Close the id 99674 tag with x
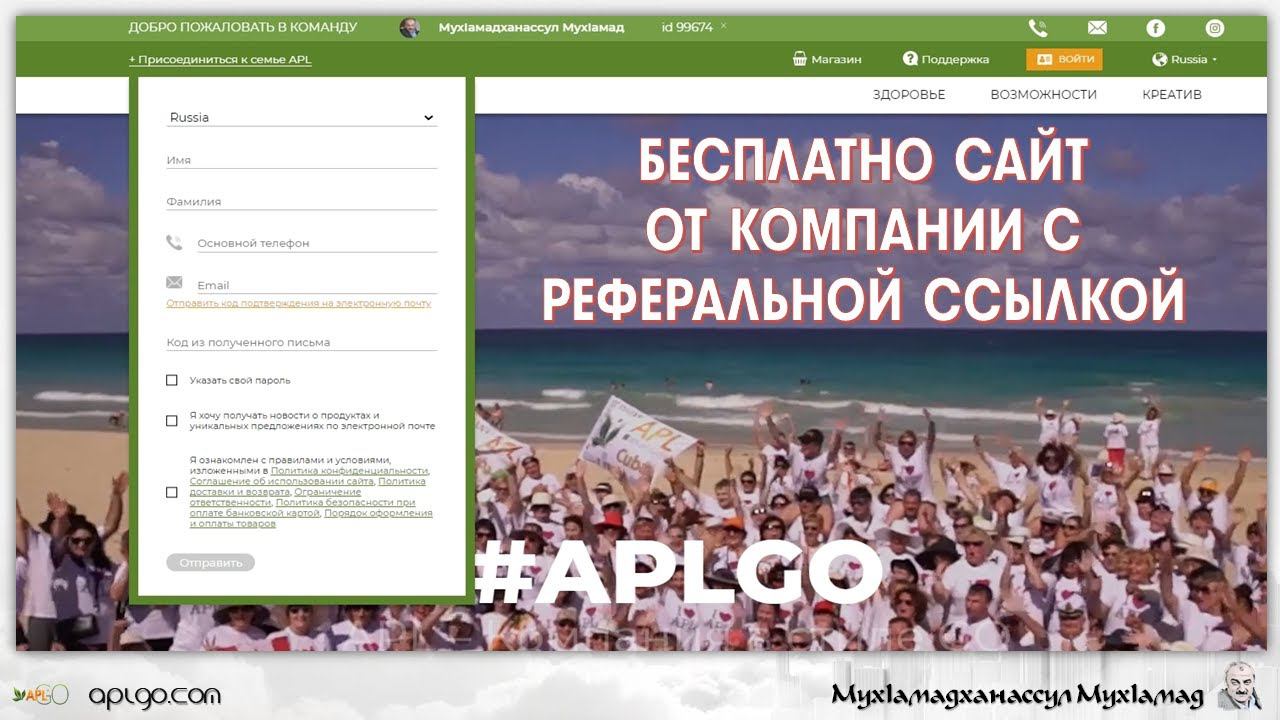The height and width of the screenshot is (720, 1280). 723,25
